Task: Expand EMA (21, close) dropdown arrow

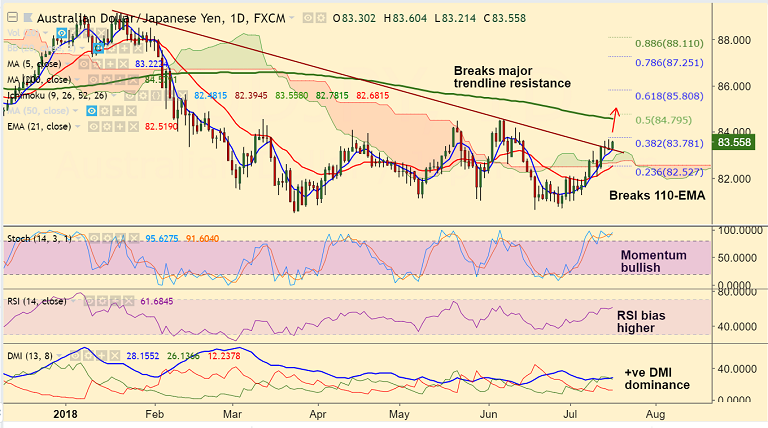Action: pos(77,127)
